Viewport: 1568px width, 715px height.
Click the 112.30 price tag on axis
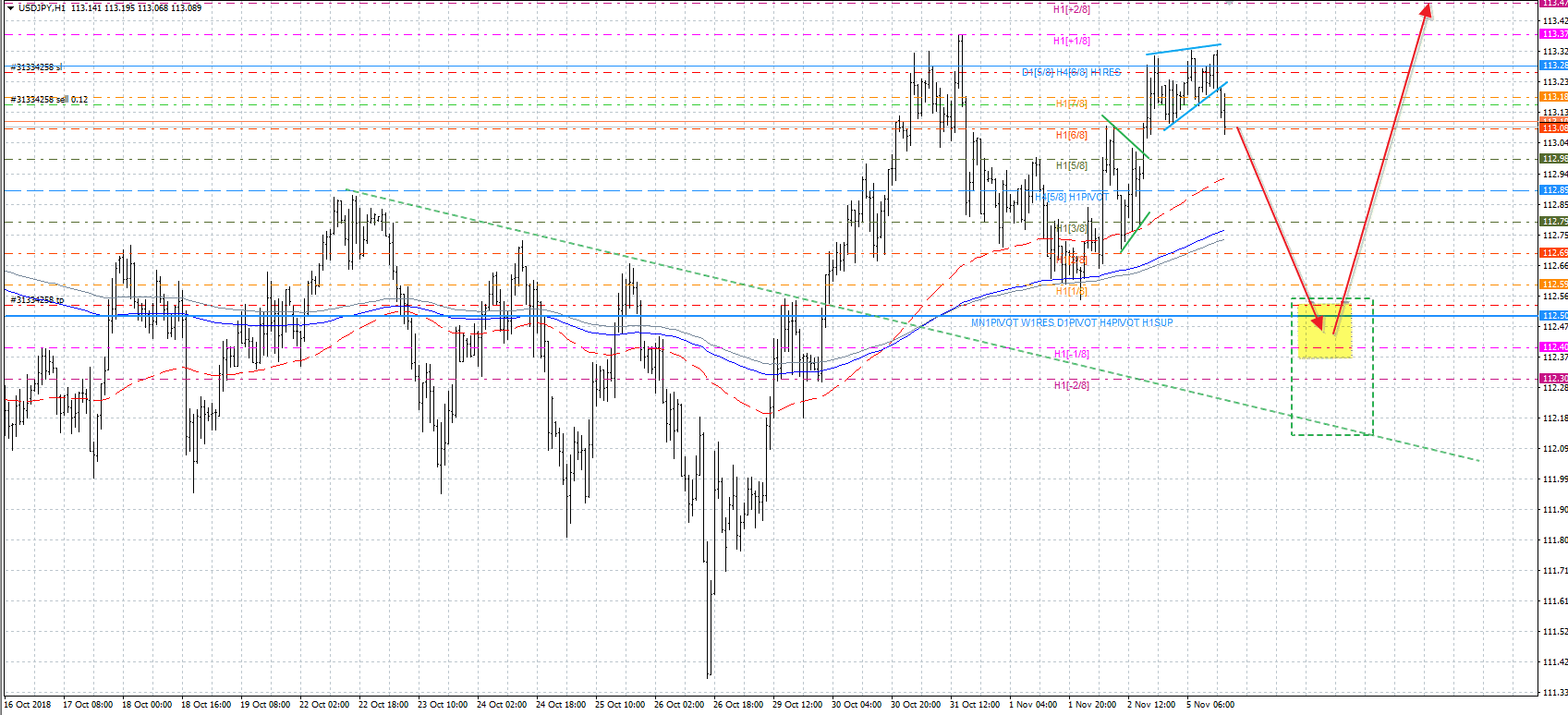pyautogui.click(x=1553, y=379)
